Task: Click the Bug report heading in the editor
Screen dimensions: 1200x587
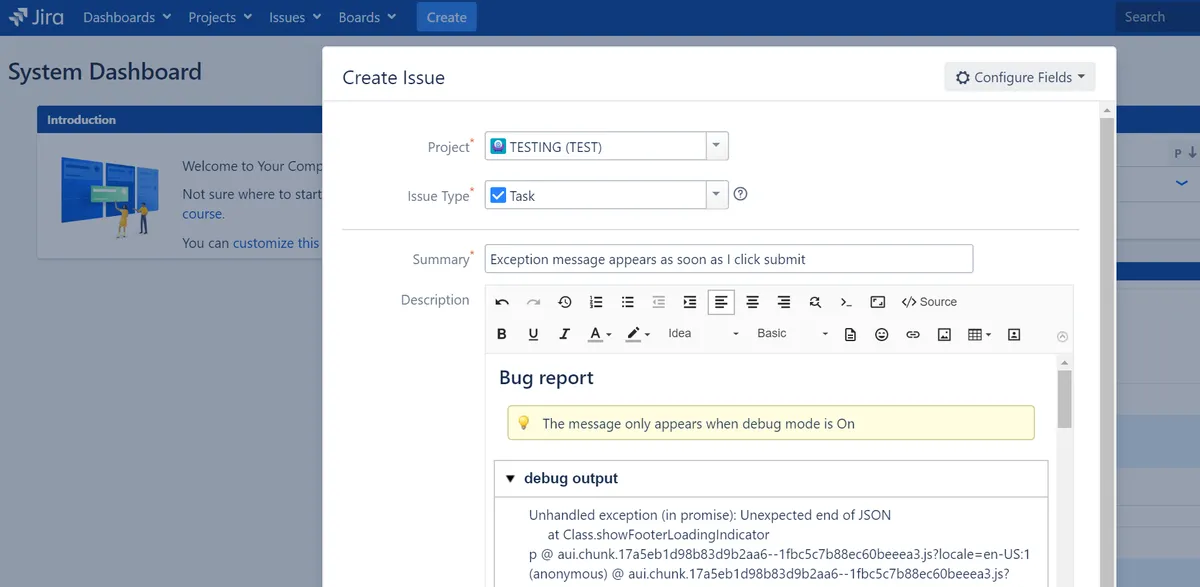Action: (x=546, y=378)
